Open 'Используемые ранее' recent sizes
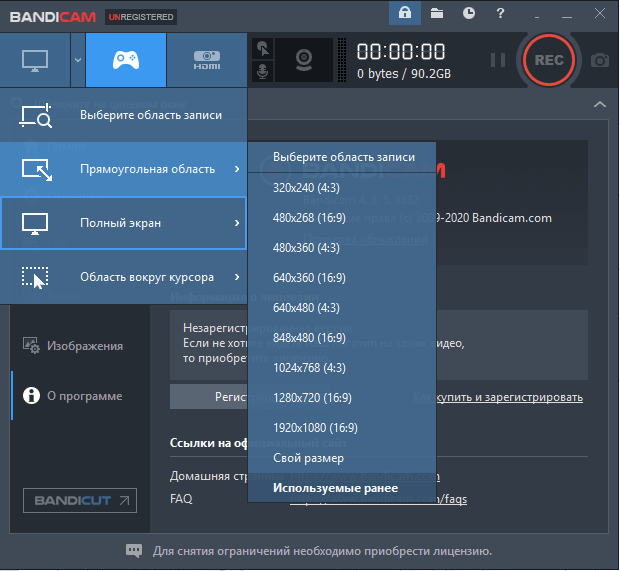 click(342, 488)
